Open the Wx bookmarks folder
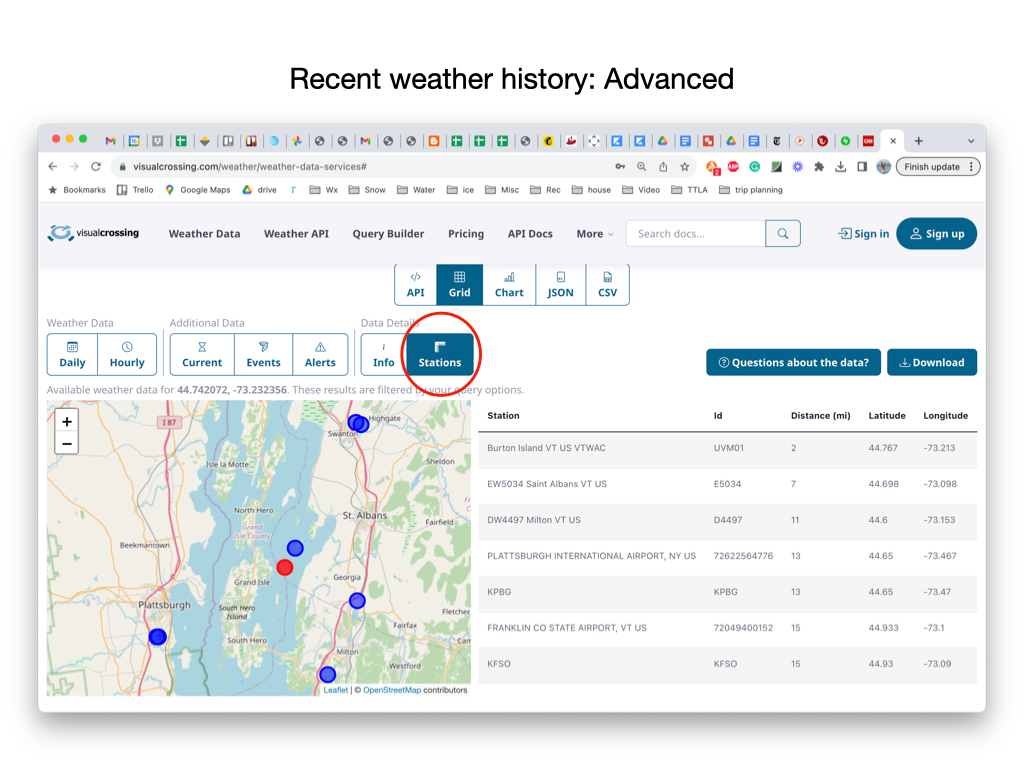 pos(324,190)
